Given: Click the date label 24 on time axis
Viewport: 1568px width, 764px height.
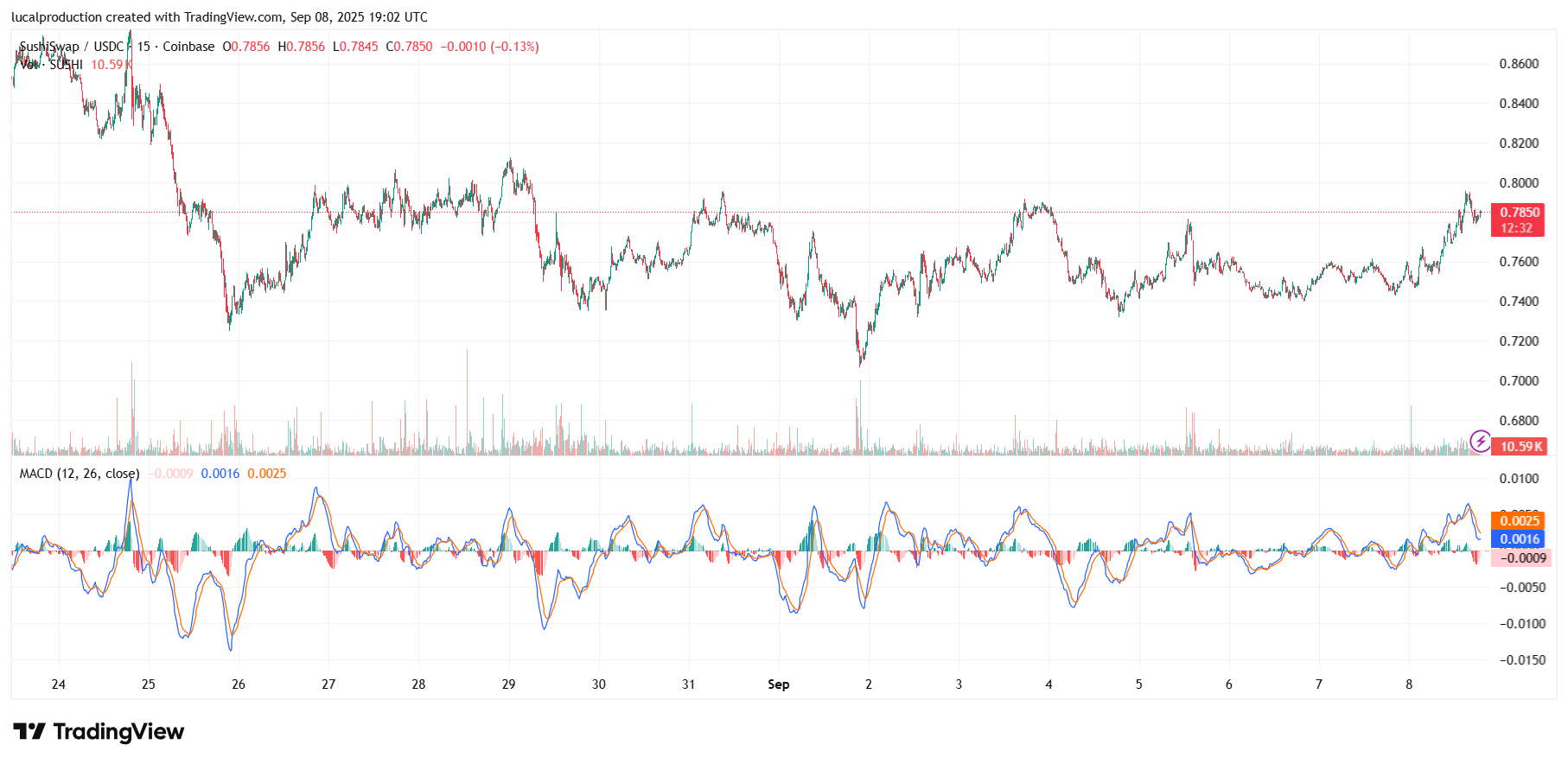Looking at the screenshot, I should 59,684.
